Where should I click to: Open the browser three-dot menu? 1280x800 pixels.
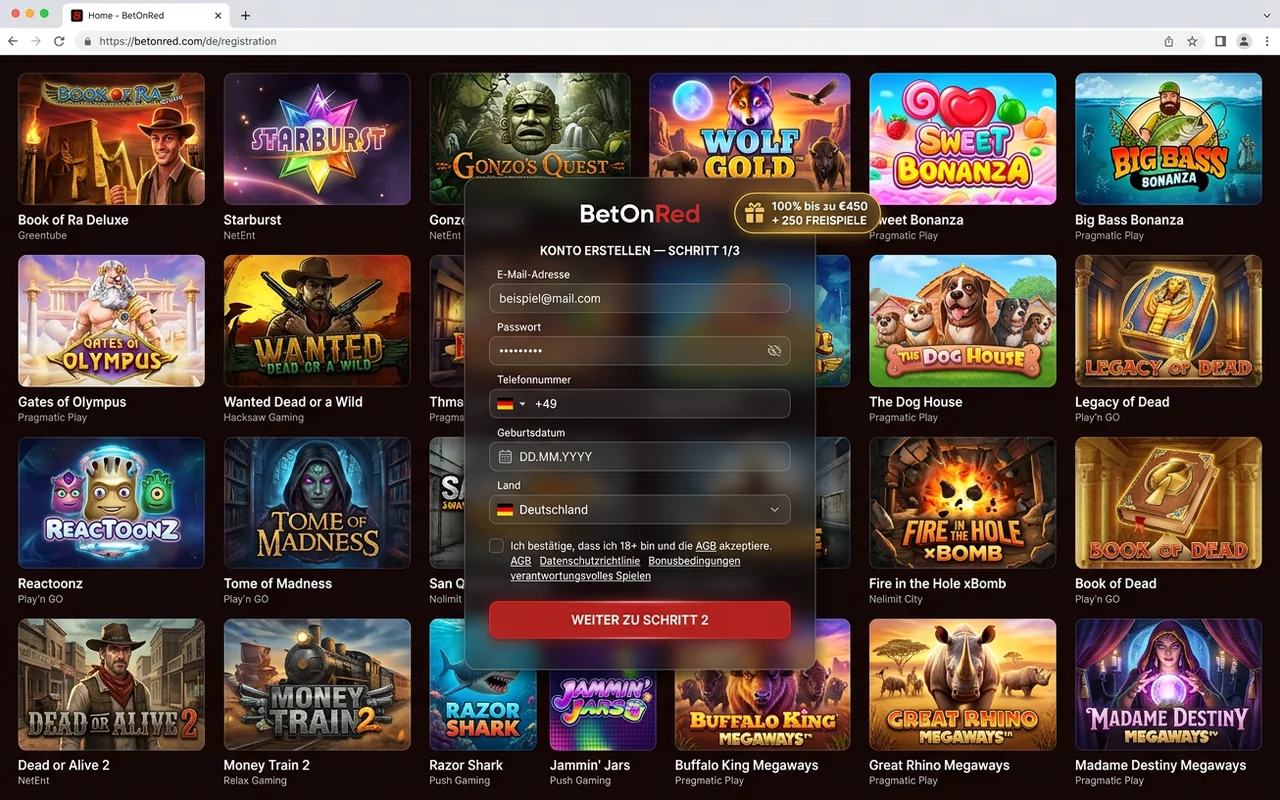tap(1267, 41)
